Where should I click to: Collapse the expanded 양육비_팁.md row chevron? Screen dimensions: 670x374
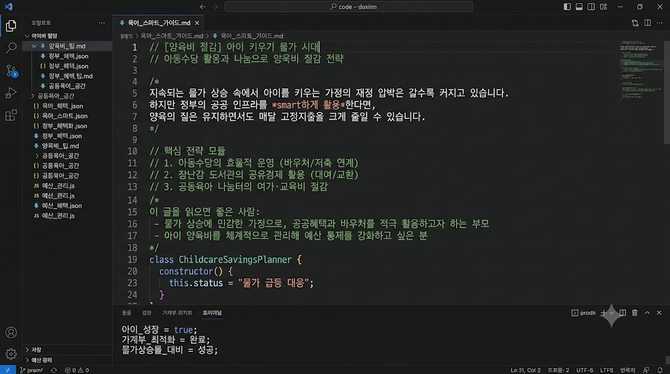[35, 46]
